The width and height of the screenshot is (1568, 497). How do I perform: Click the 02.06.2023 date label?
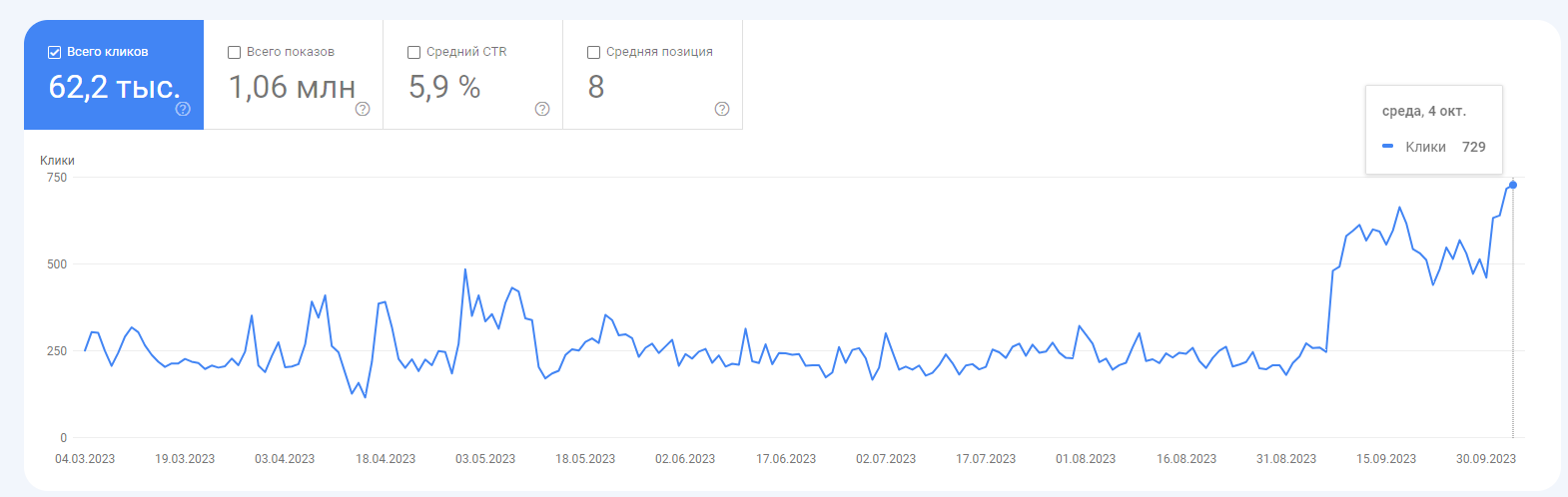click(685, 459)
